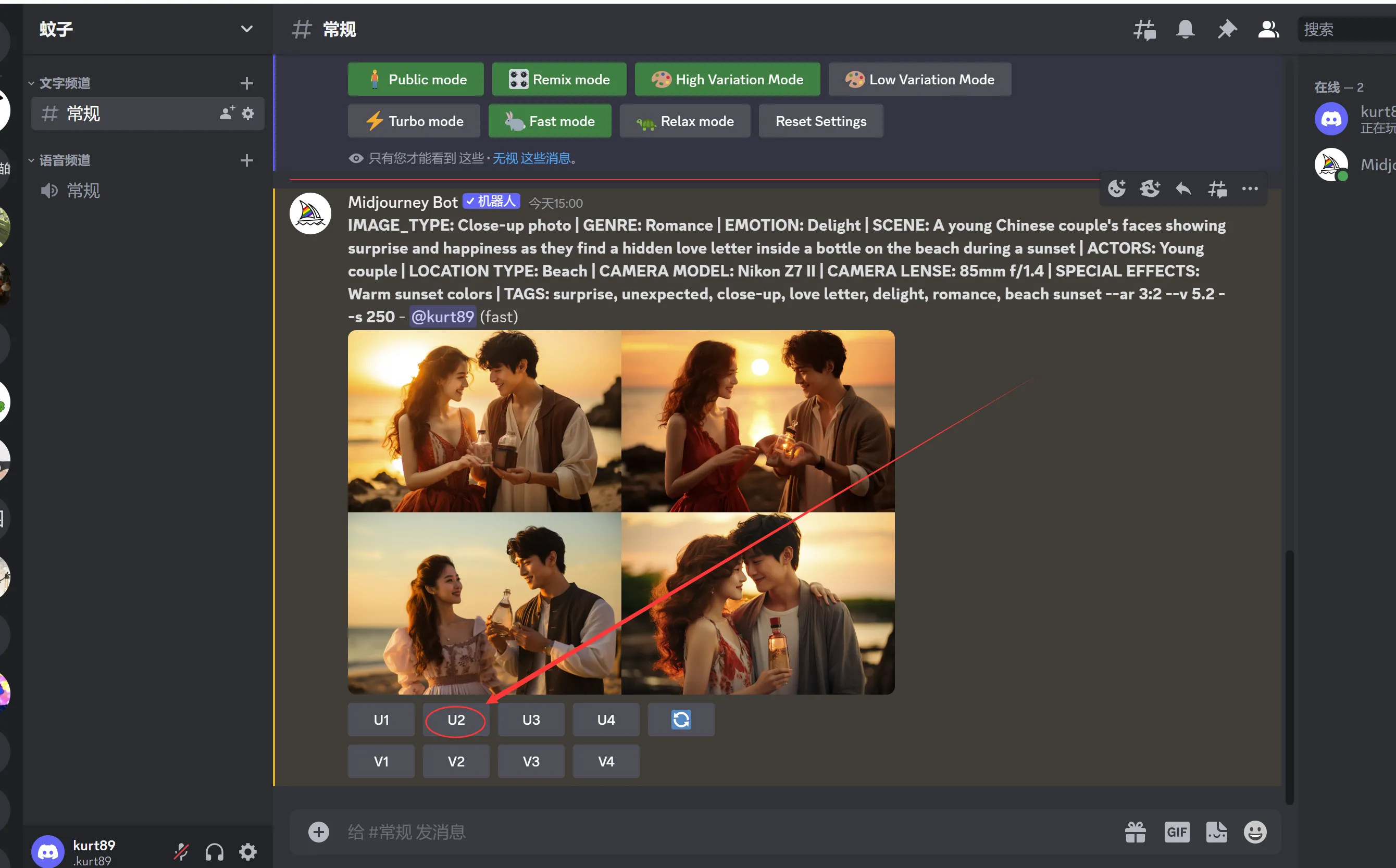Click the U2 upscale button

tap(455, 720)
